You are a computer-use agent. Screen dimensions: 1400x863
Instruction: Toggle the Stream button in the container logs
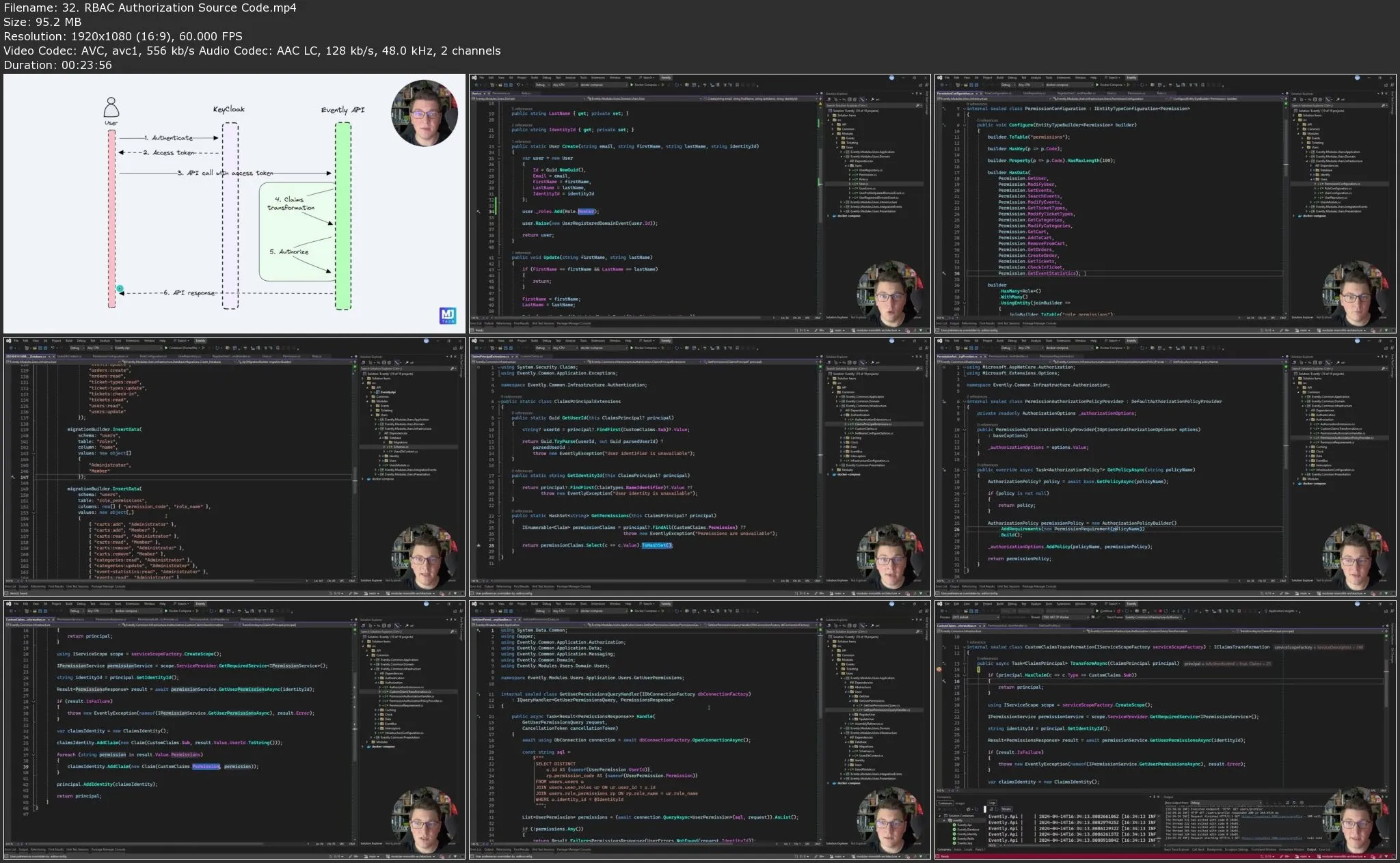[x=1006, y=809]
